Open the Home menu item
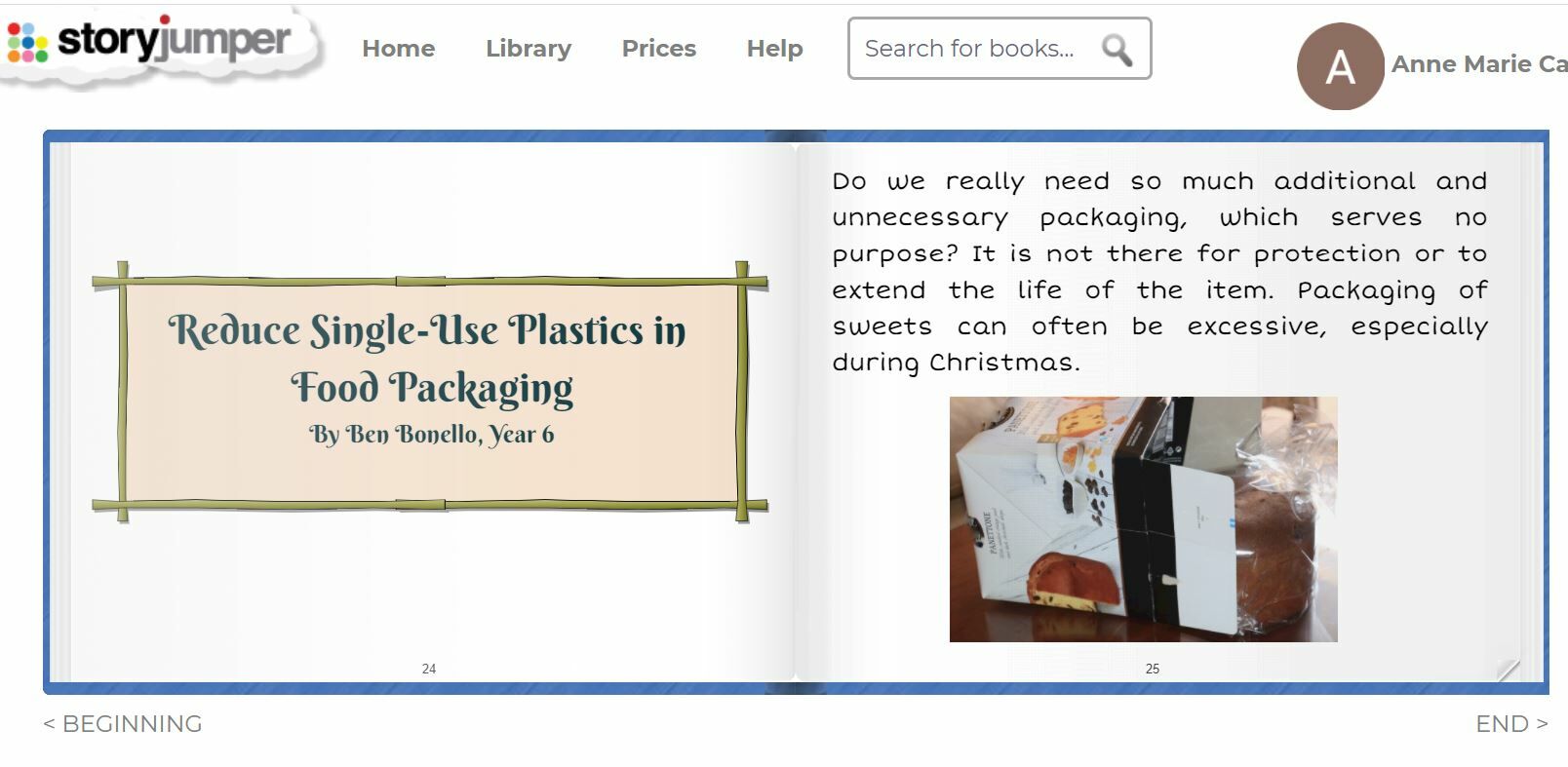Screen dimensions: 1568x767 pyautogui.click(x=399, y=49)
